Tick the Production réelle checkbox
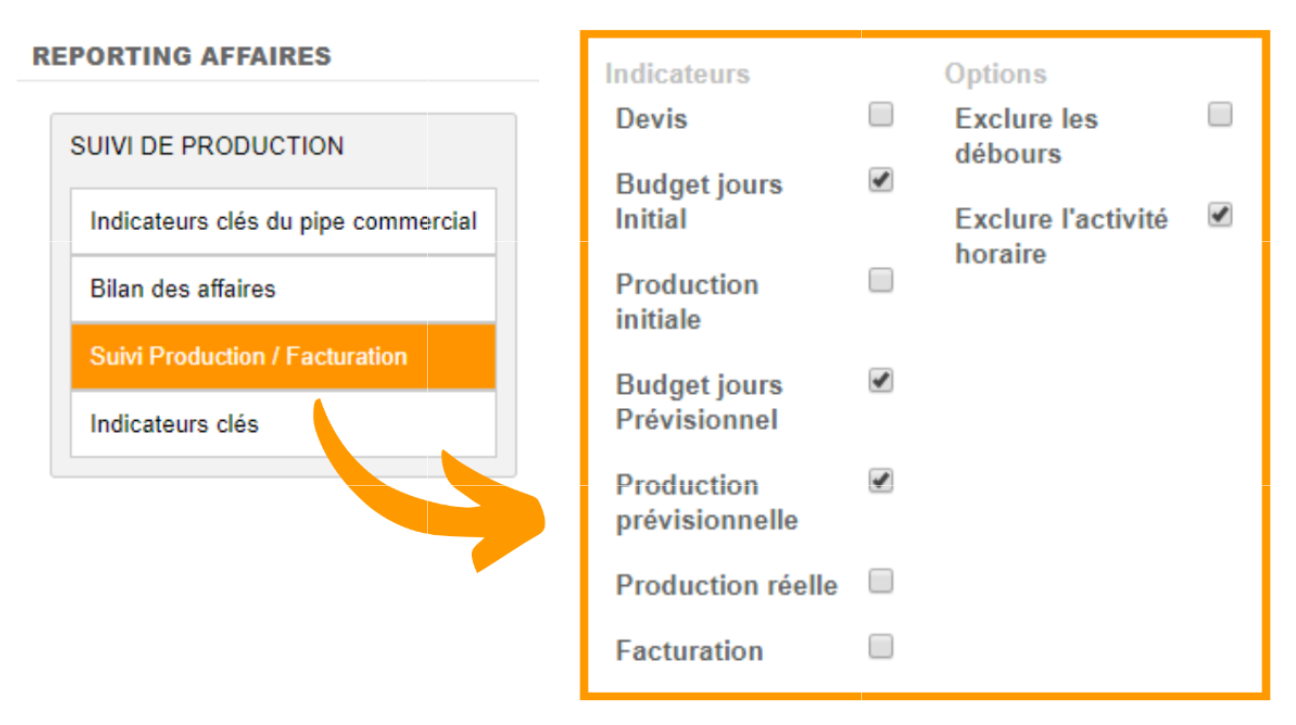Image resolution: width=1296 pixels, height=725 pixels. 880,581
